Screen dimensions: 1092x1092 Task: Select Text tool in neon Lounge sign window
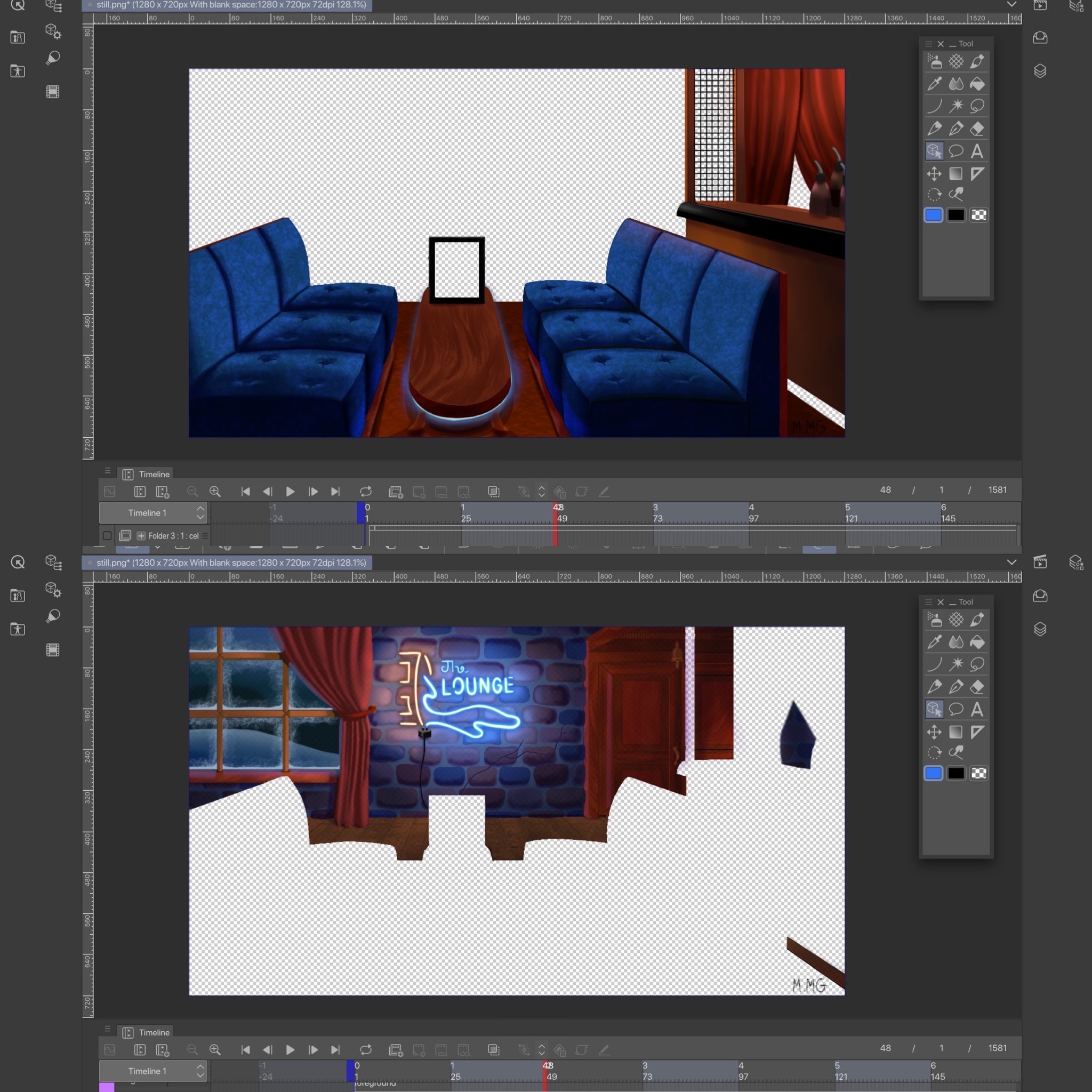click(x=977, y=709)
